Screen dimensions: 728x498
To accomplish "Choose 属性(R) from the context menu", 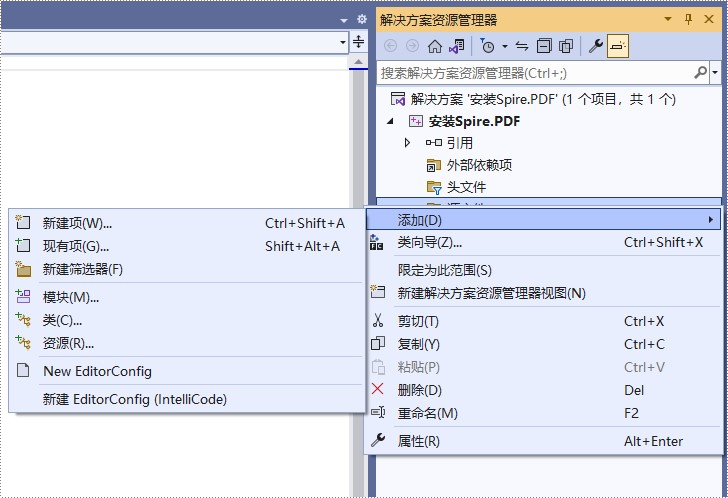I will click(543, 441).
